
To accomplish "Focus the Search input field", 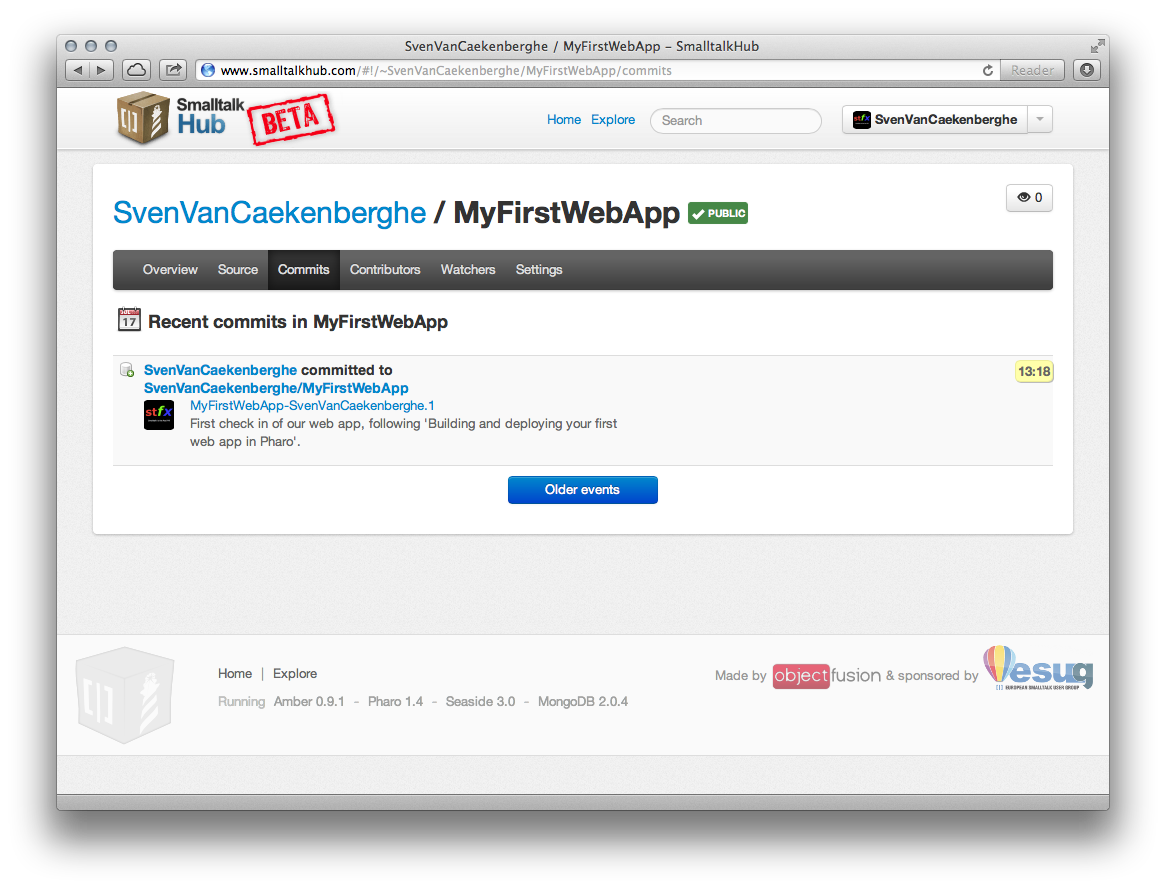I will pos(736,121).
